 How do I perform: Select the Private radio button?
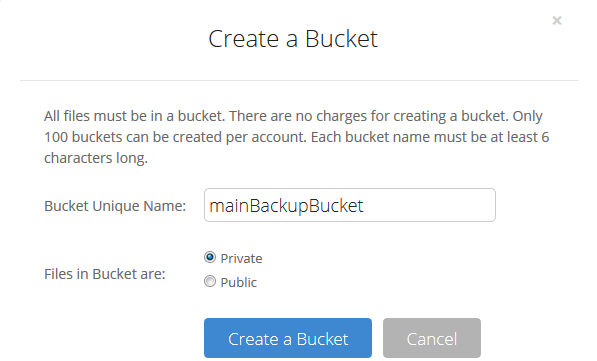(210, 257)
